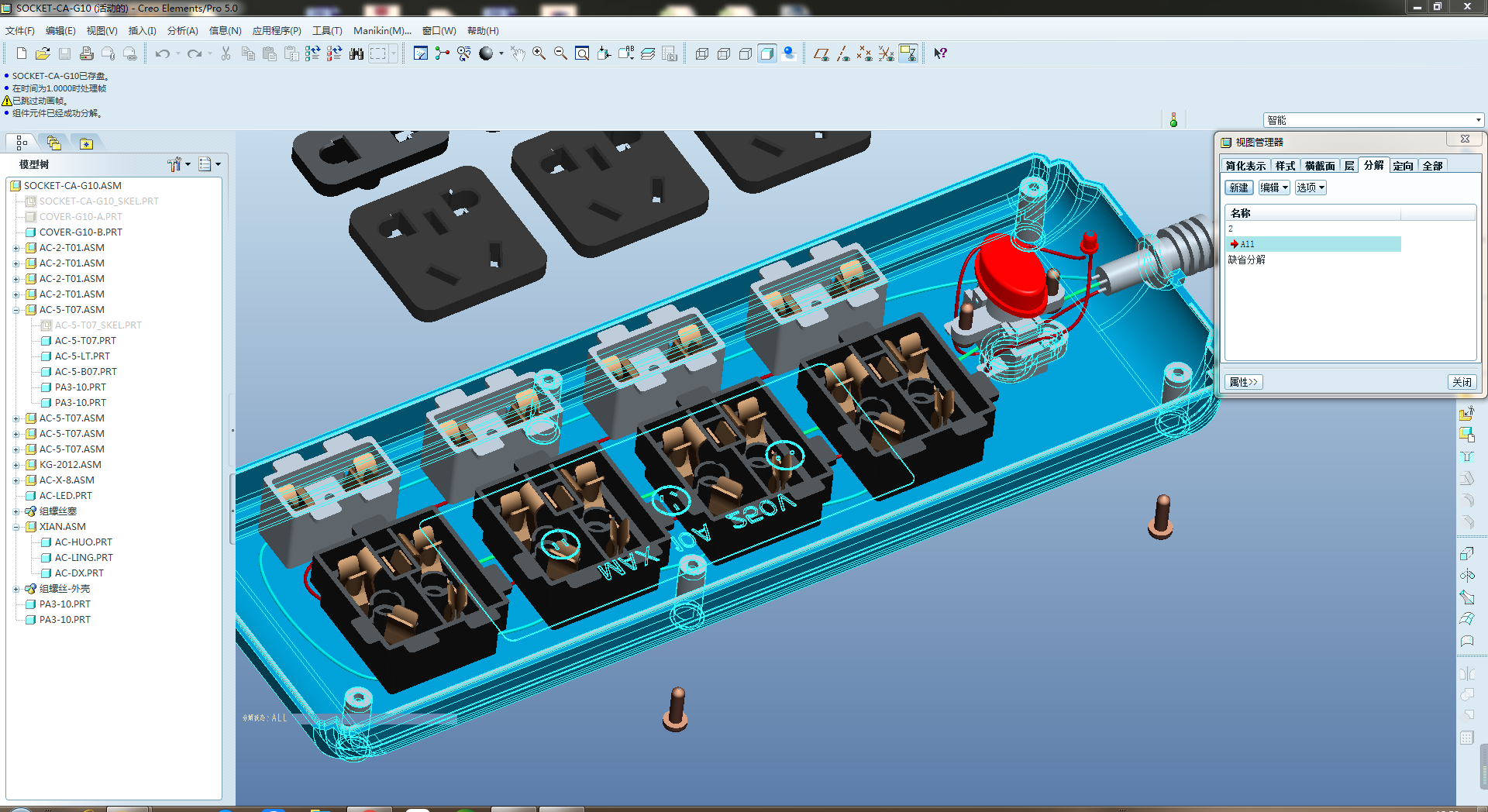Toggle datum points display
The image size is (1488, 812).
coord(865,53)
